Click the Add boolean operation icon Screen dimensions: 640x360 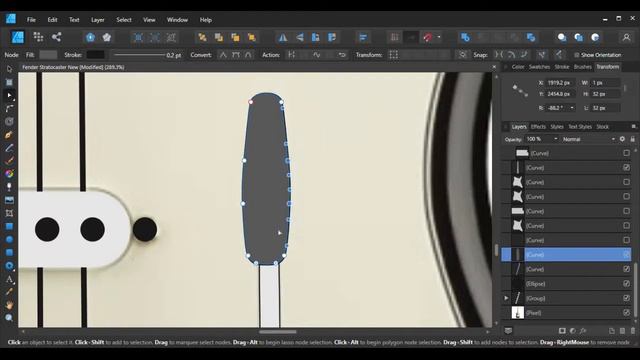[465, 38]
